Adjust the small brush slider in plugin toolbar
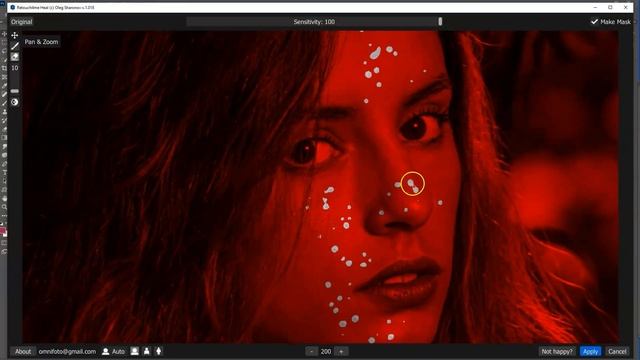Viewport: 640px width, 360px height. [x=15, y=91]
